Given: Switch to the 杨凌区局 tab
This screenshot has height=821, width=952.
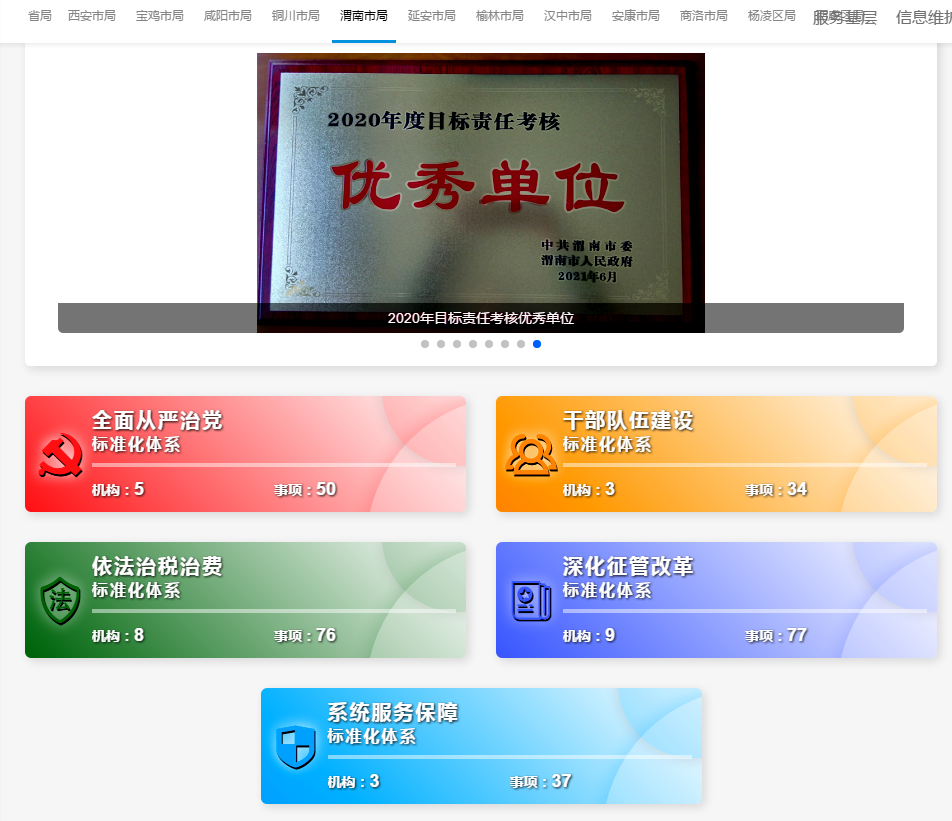Looking at the screenshot, I should [772, 16].
